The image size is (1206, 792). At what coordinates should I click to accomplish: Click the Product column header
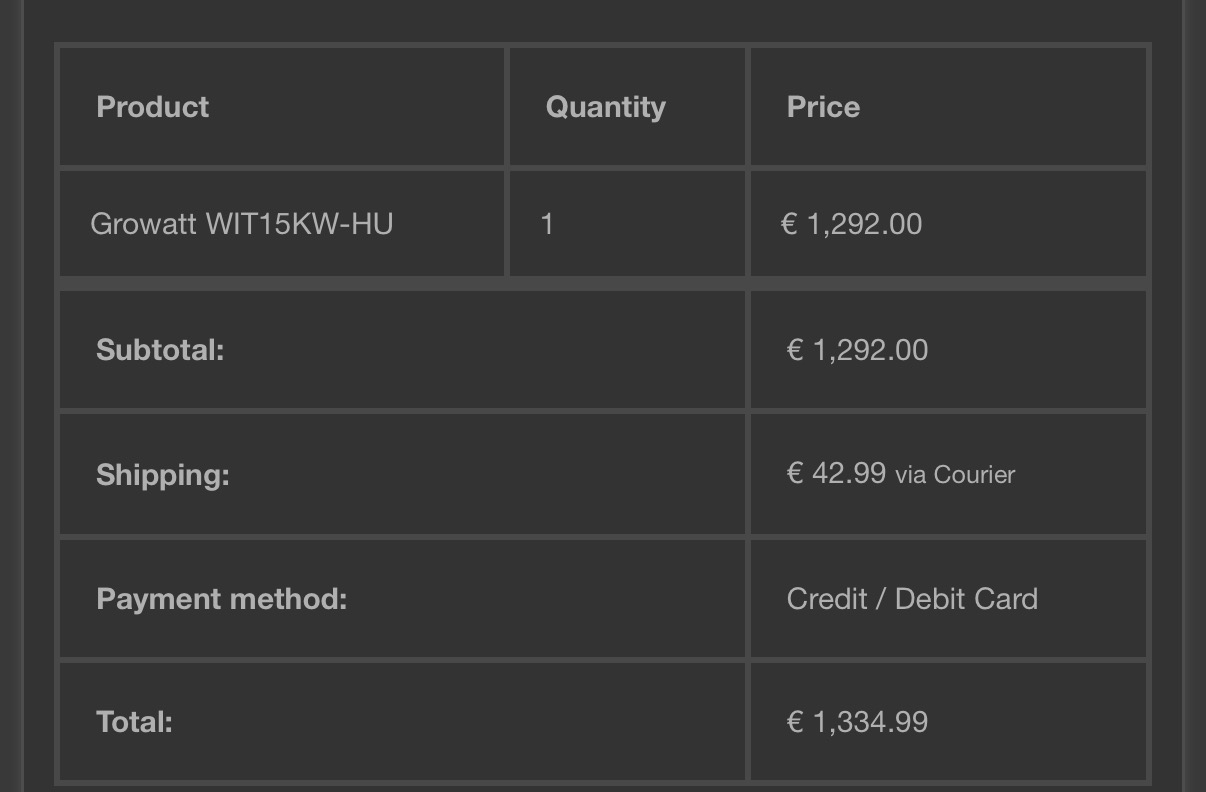152,107
